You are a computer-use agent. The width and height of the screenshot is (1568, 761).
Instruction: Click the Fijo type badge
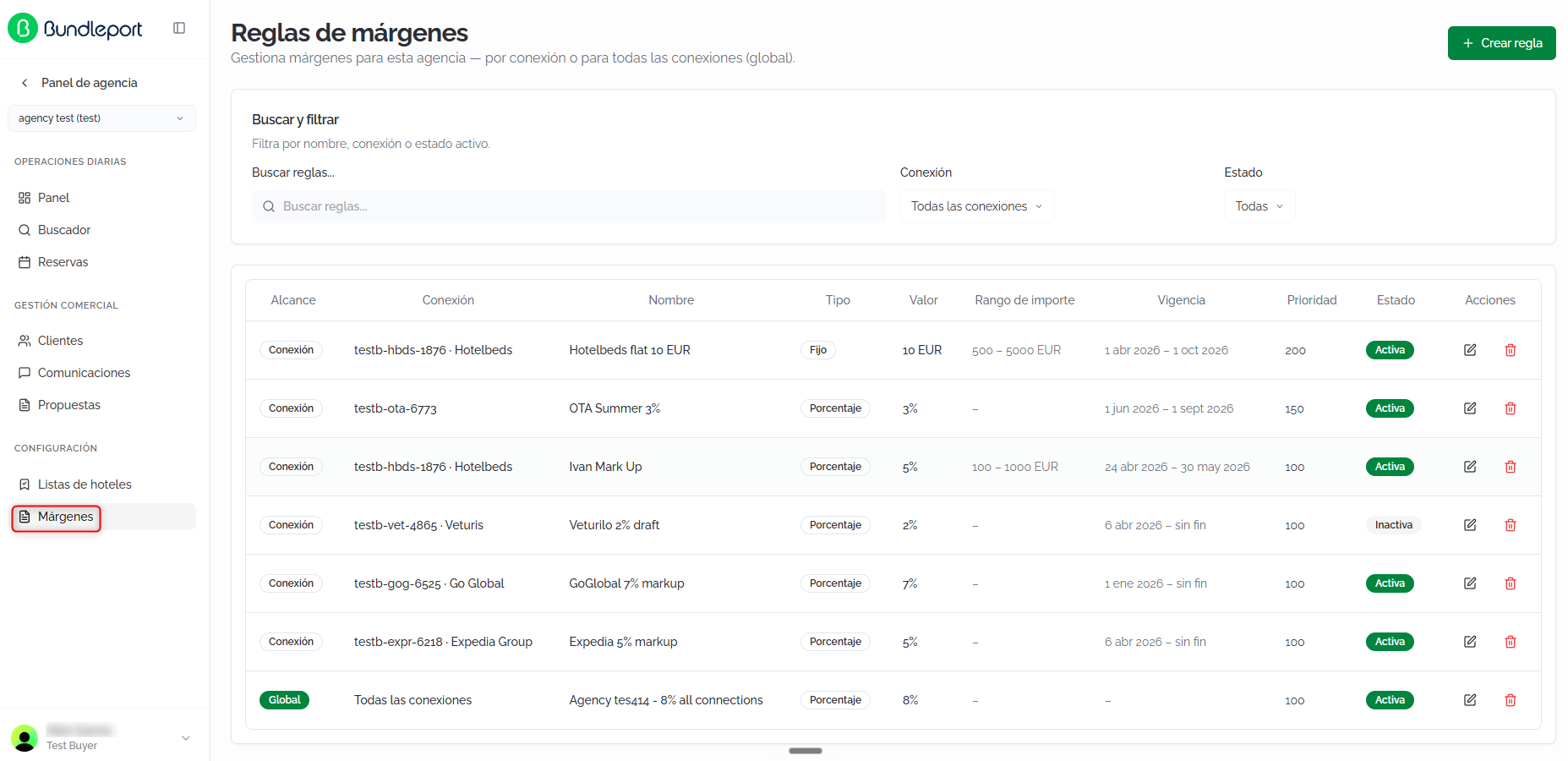pos(818,350)
